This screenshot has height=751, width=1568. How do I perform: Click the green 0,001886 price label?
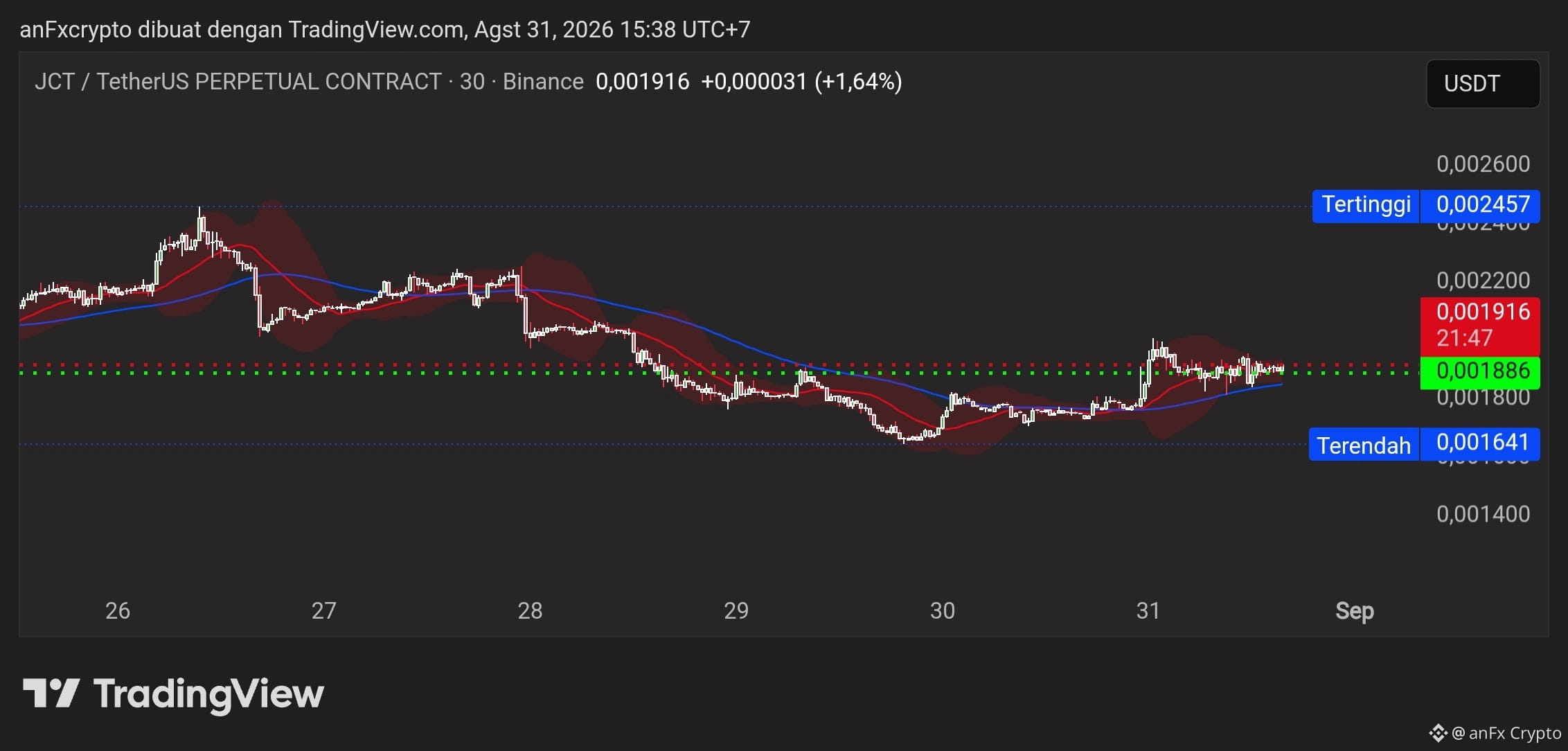coord(1481,372)
